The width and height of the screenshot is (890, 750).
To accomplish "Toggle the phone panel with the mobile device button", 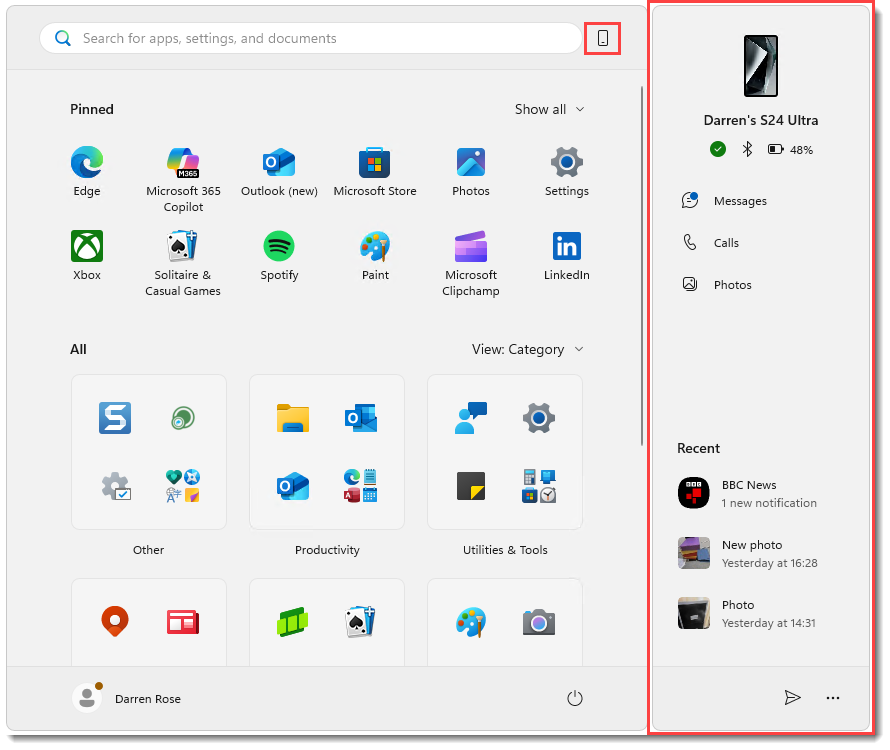I will 602,37.
